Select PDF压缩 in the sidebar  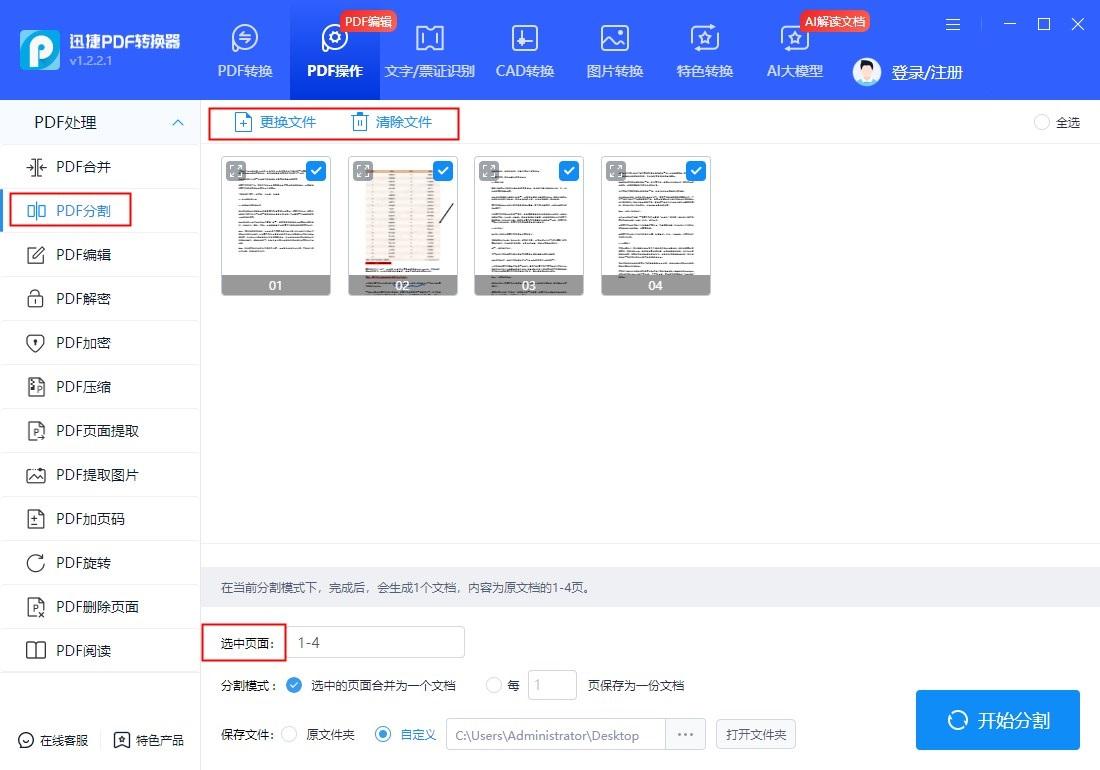(x=100, y=386)
